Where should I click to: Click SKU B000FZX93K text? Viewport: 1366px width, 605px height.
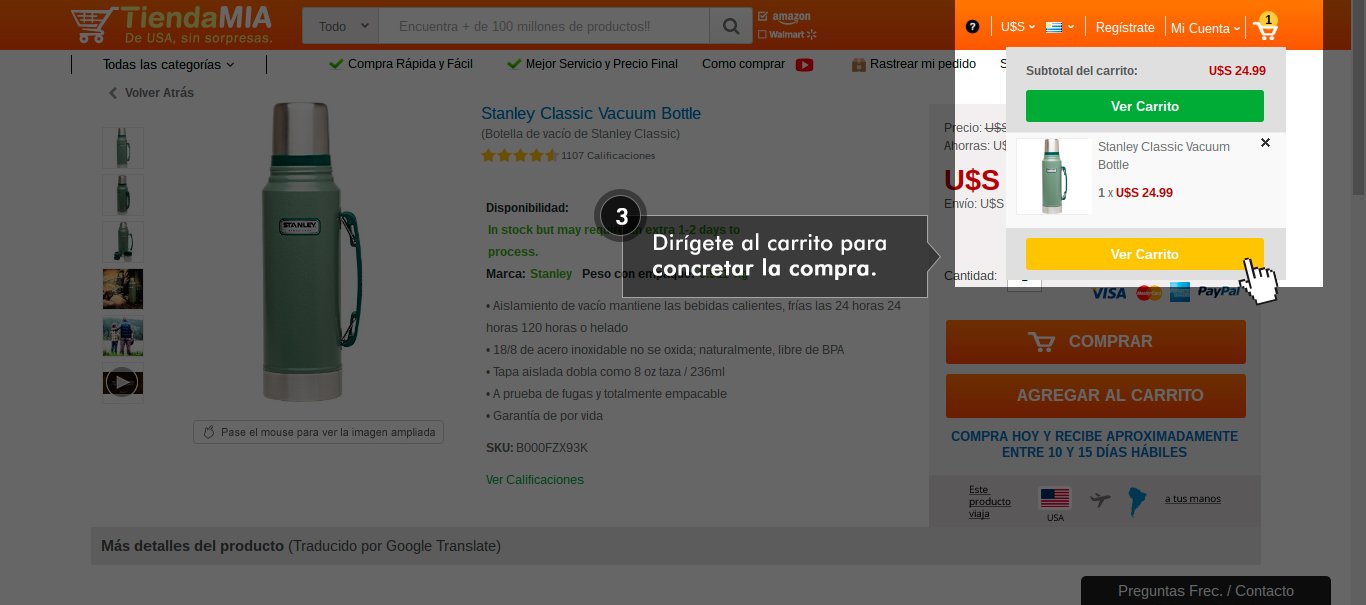tap(537, 448)
